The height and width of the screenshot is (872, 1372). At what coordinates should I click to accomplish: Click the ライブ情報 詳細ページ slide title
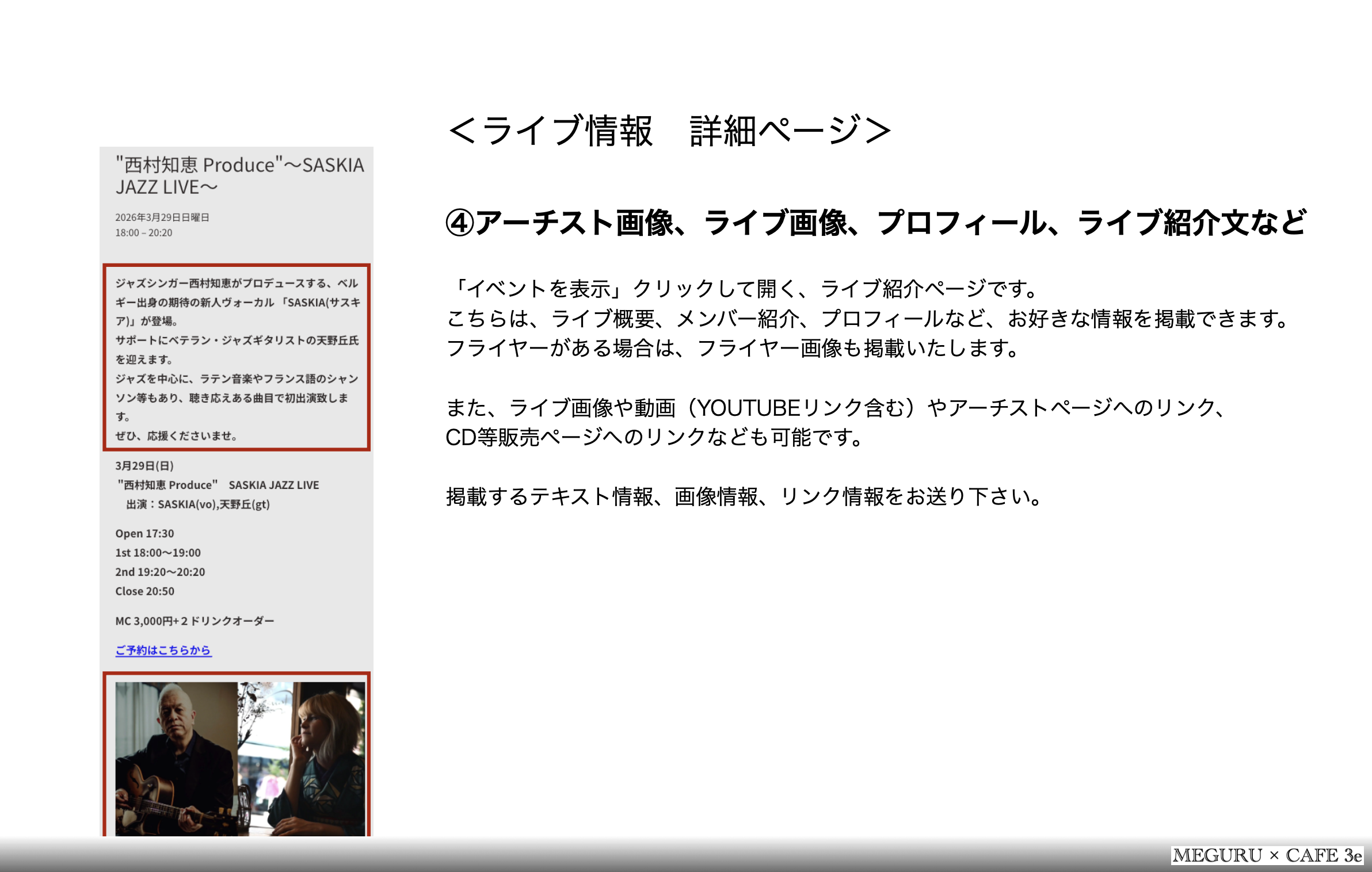(669, 131)
